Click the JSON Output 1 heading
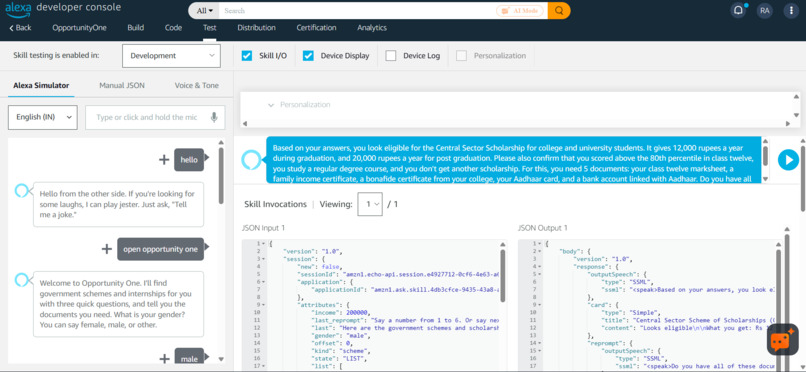 click(x=543, y=228)
